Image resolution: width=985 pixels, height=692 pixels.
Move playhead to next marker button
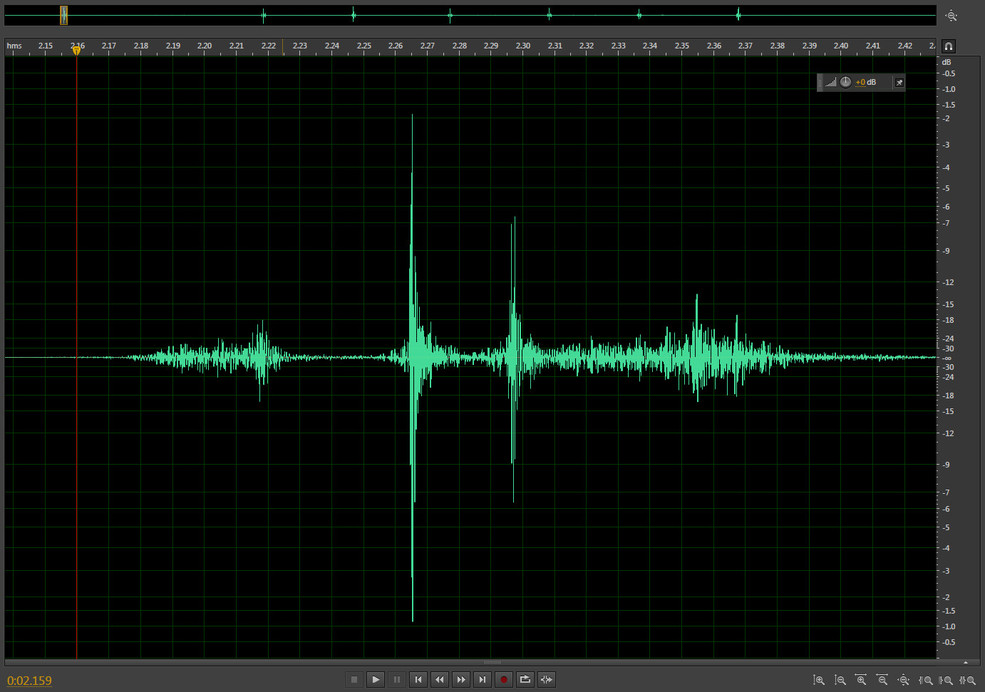(x=482, y=679)
